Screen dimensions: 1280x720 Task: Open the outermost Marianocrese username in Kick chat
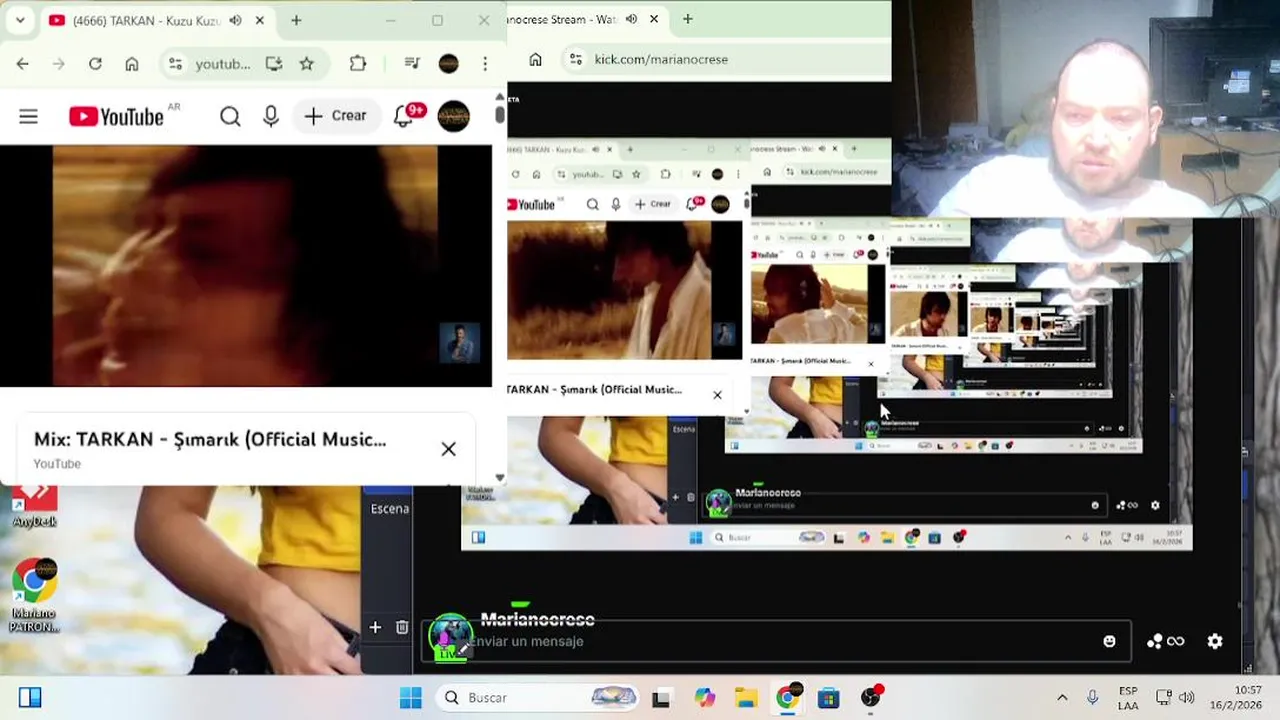(x=538, y=620)
